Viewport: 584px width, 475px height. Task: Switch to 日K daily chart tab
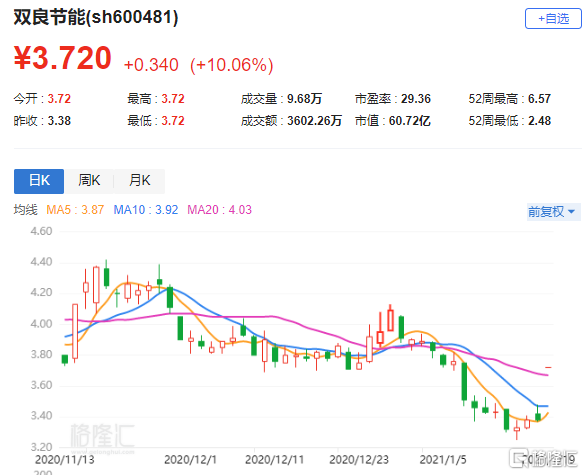pyautogui.click(x=39, y=181)
